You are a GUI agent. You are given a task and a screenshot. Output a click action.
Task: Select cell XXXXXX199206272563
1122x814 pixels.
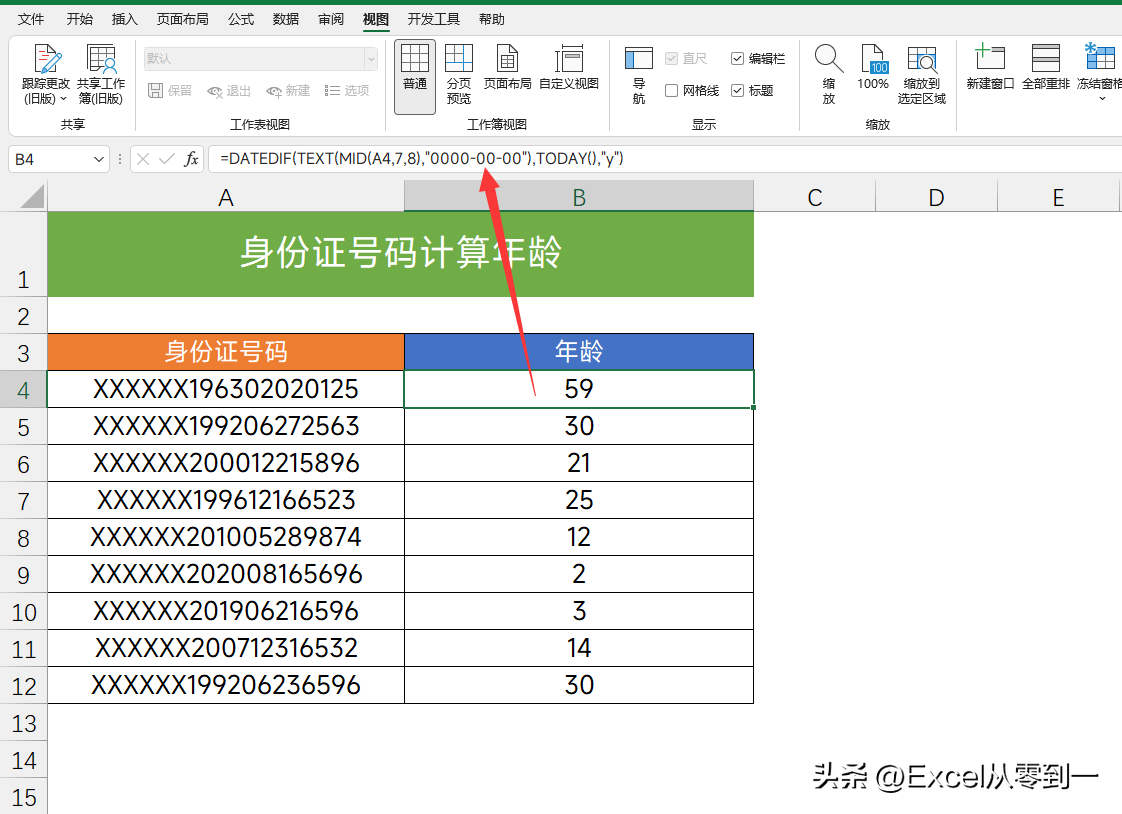click(226, 426)
